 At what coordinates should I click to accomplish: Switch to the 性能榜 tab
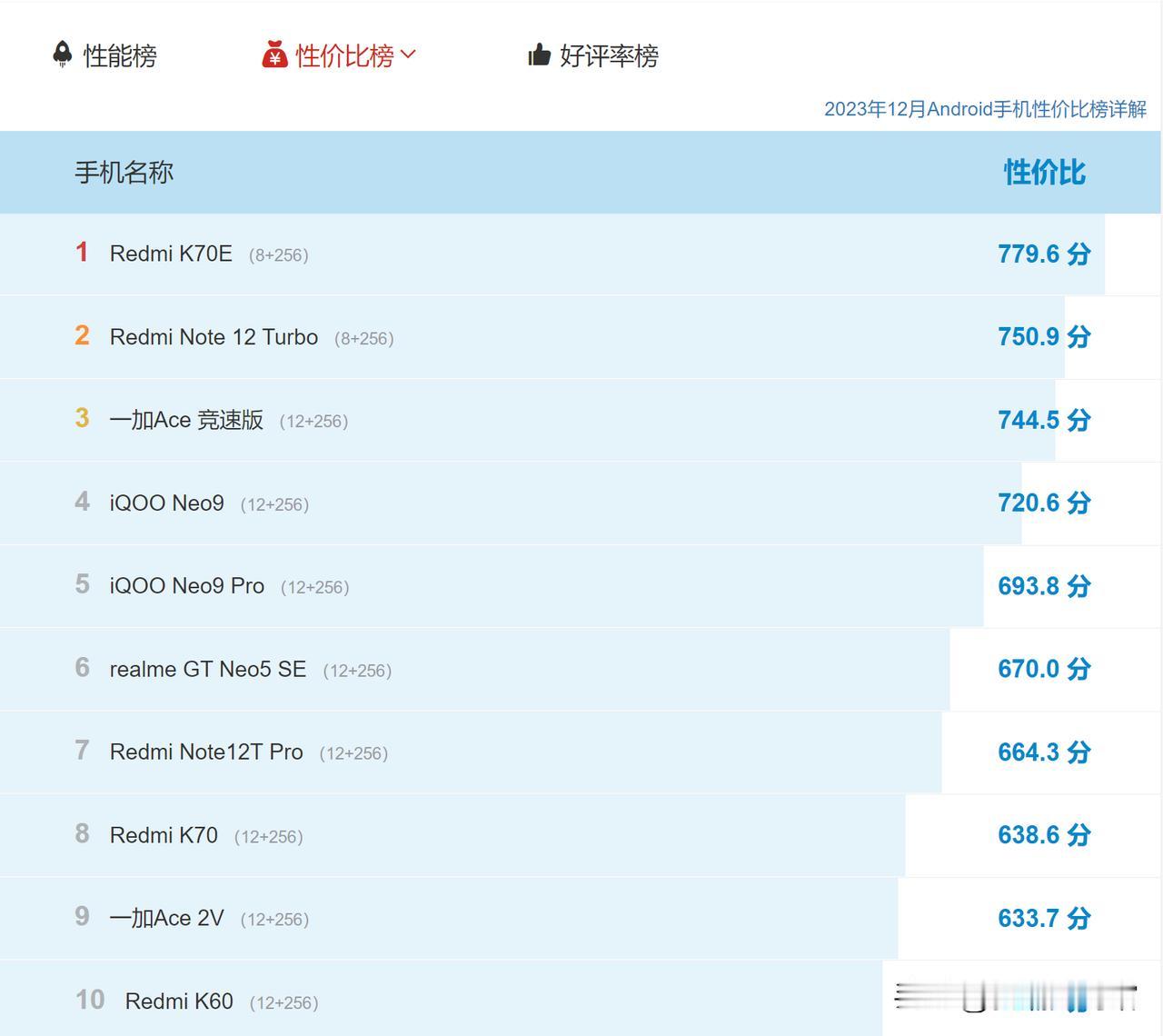(x=120, y=55)
